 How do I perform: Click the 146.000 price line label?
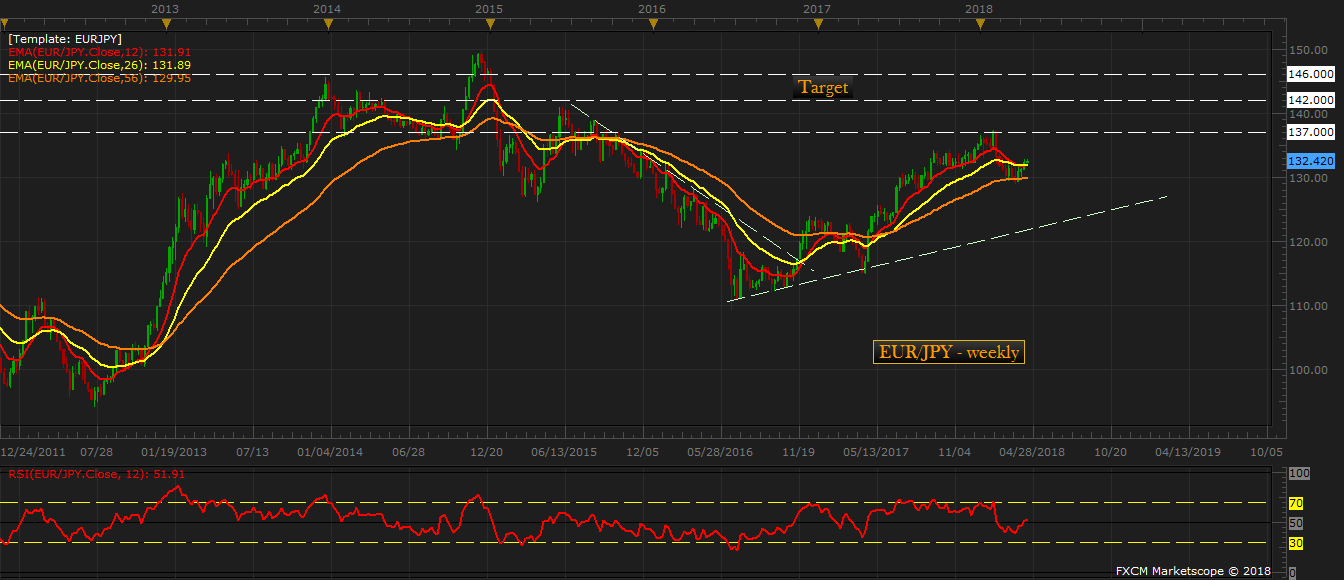1313,74
